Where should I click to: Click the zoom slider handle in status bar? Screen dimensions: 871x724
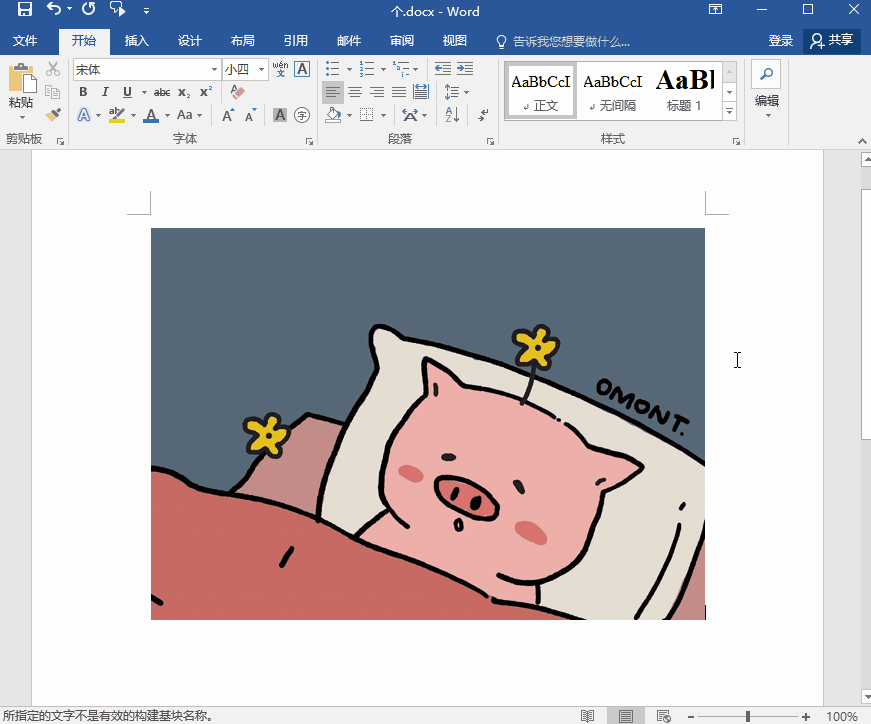point(748,716)
